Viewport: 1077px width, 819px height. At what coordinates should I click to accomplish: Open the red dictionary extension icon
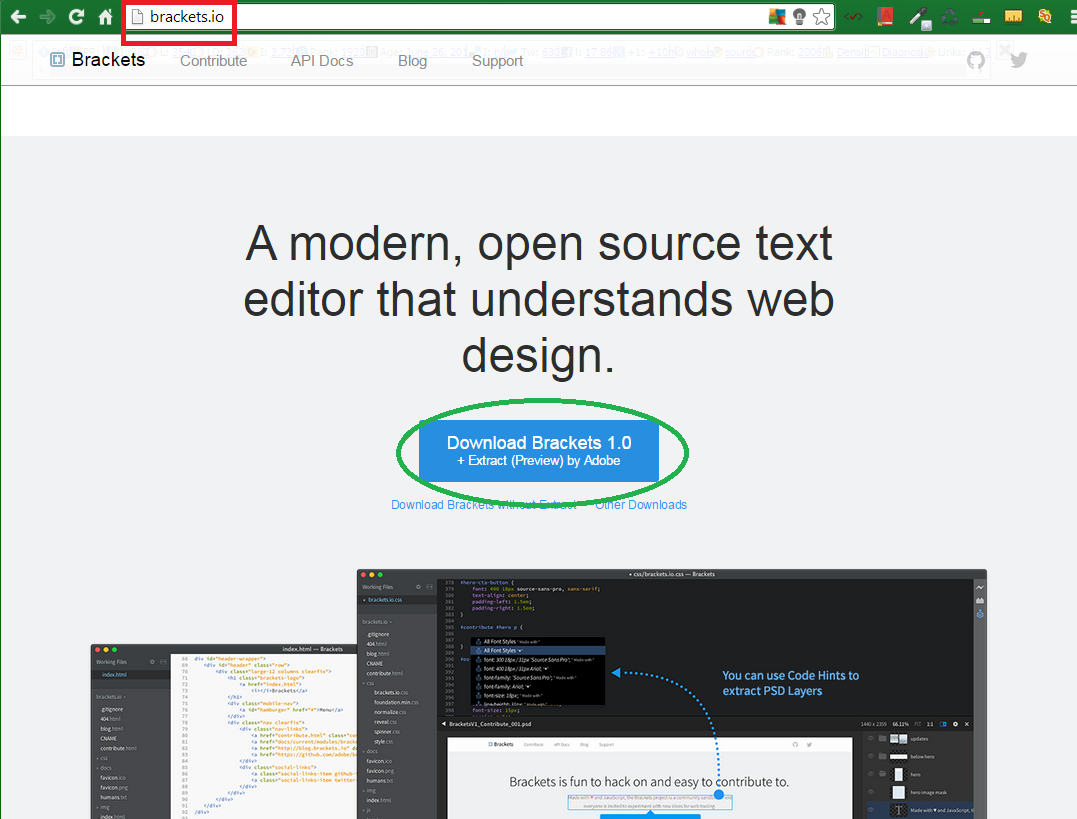tap(885, 16)
